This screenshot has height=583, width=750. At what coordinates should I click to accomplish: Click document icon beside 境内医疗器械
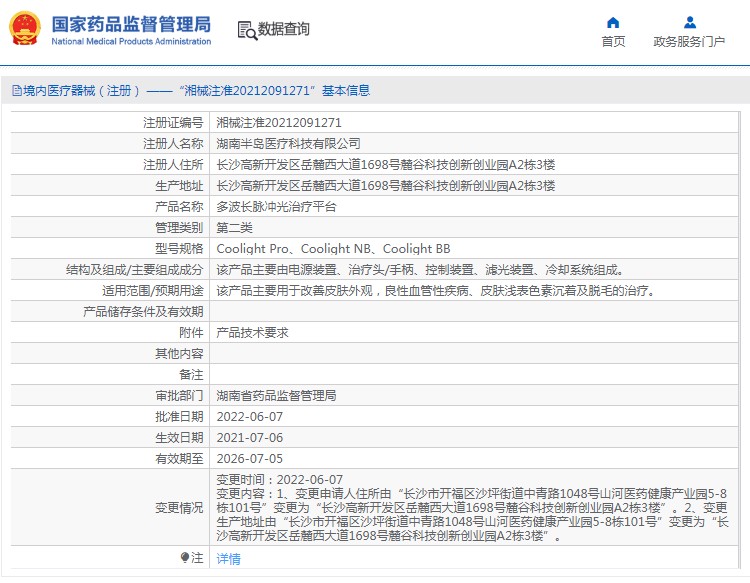tap(17, 90)
